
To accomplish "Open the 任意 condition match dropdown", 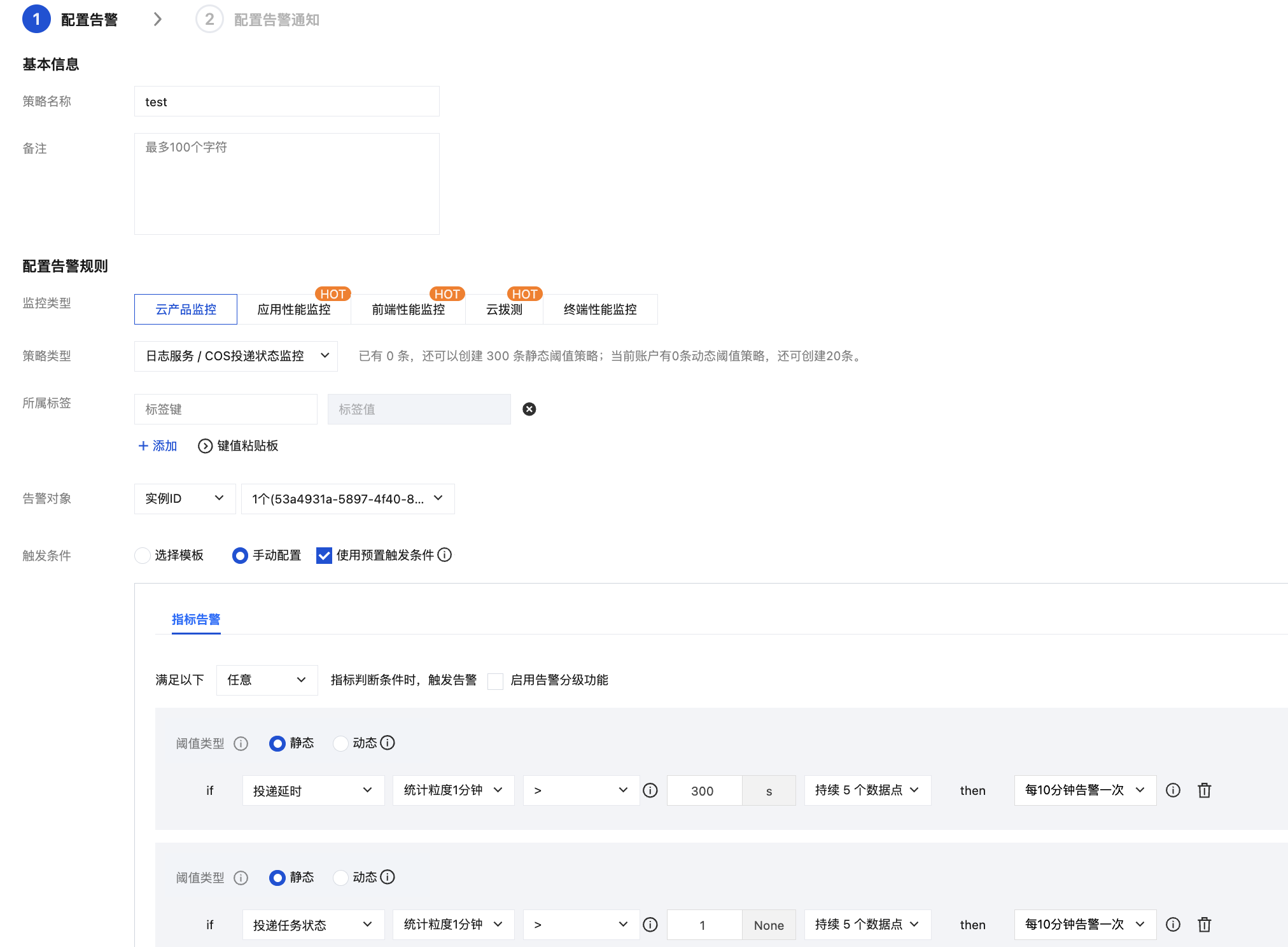I will 267,680.
